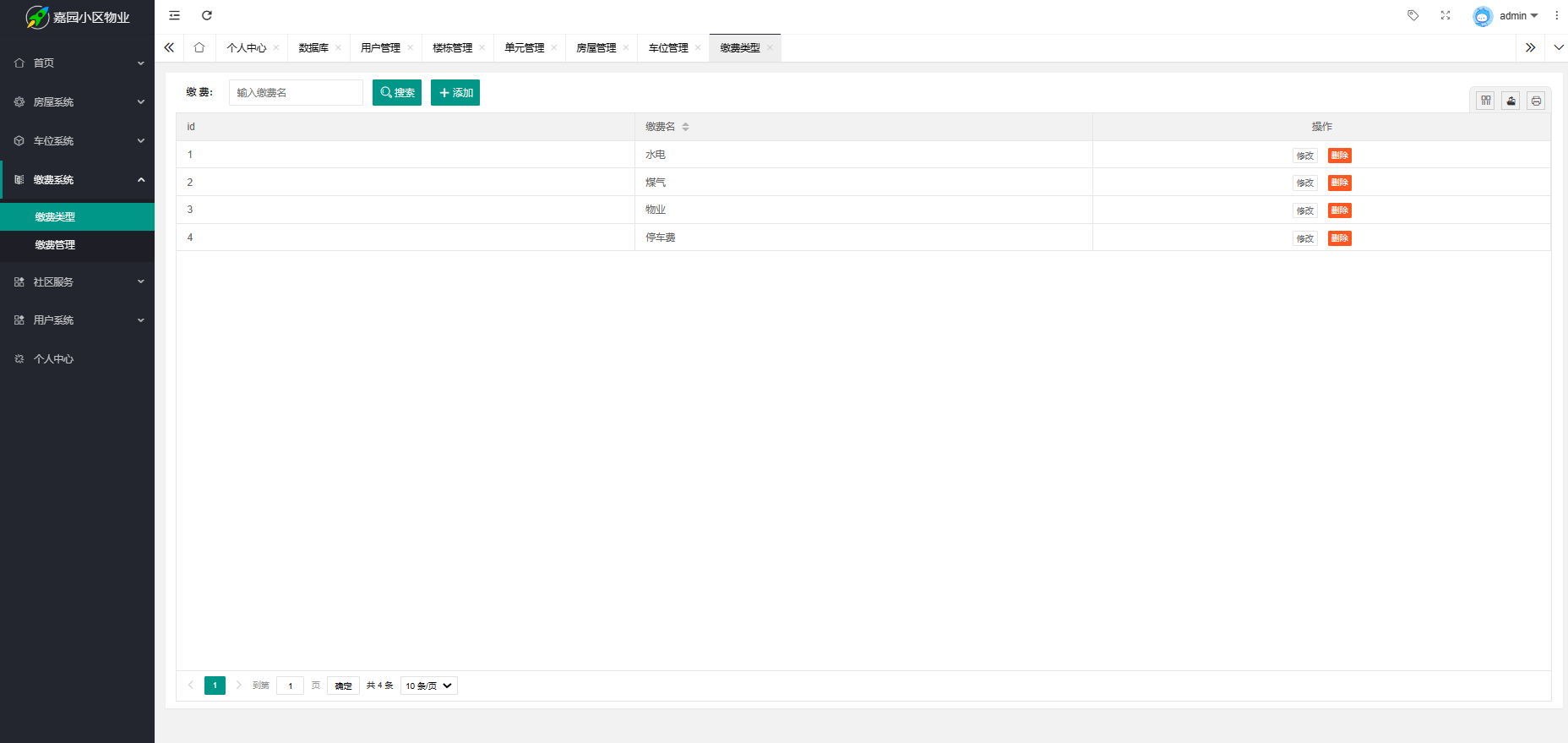Expand the 车位系统 sidebar menu
1568x743 pixels.
pos(77,141)
